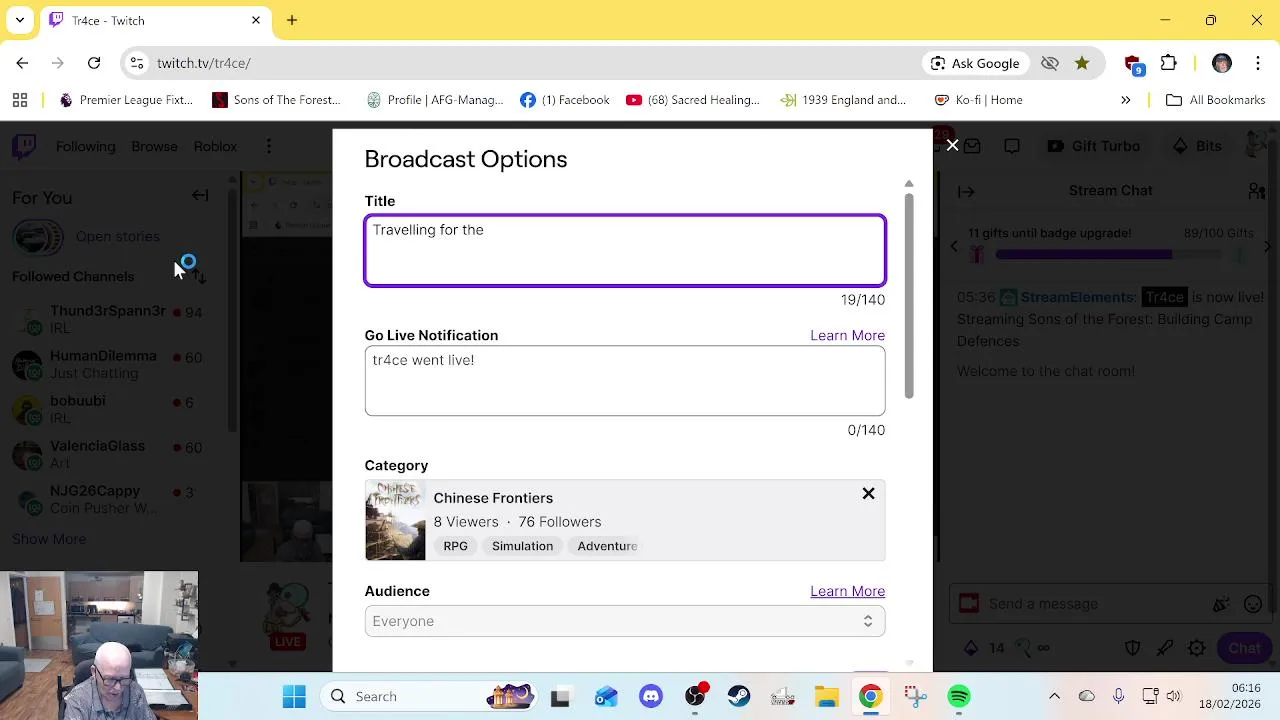Open the Bits purchase button

(x=1197, y=146)
